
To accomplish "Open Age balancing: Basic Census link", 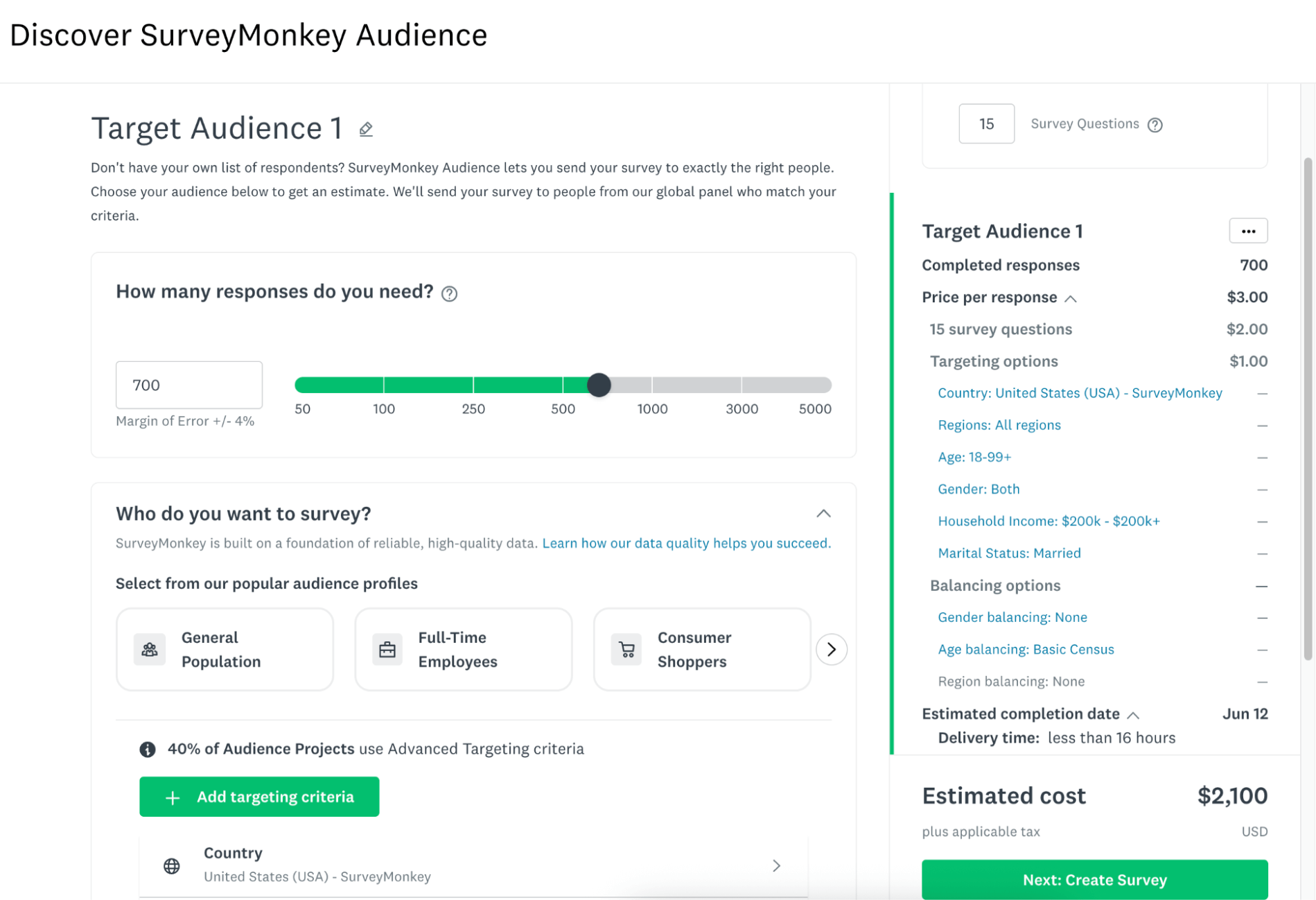I will (x=1026, y=650).
